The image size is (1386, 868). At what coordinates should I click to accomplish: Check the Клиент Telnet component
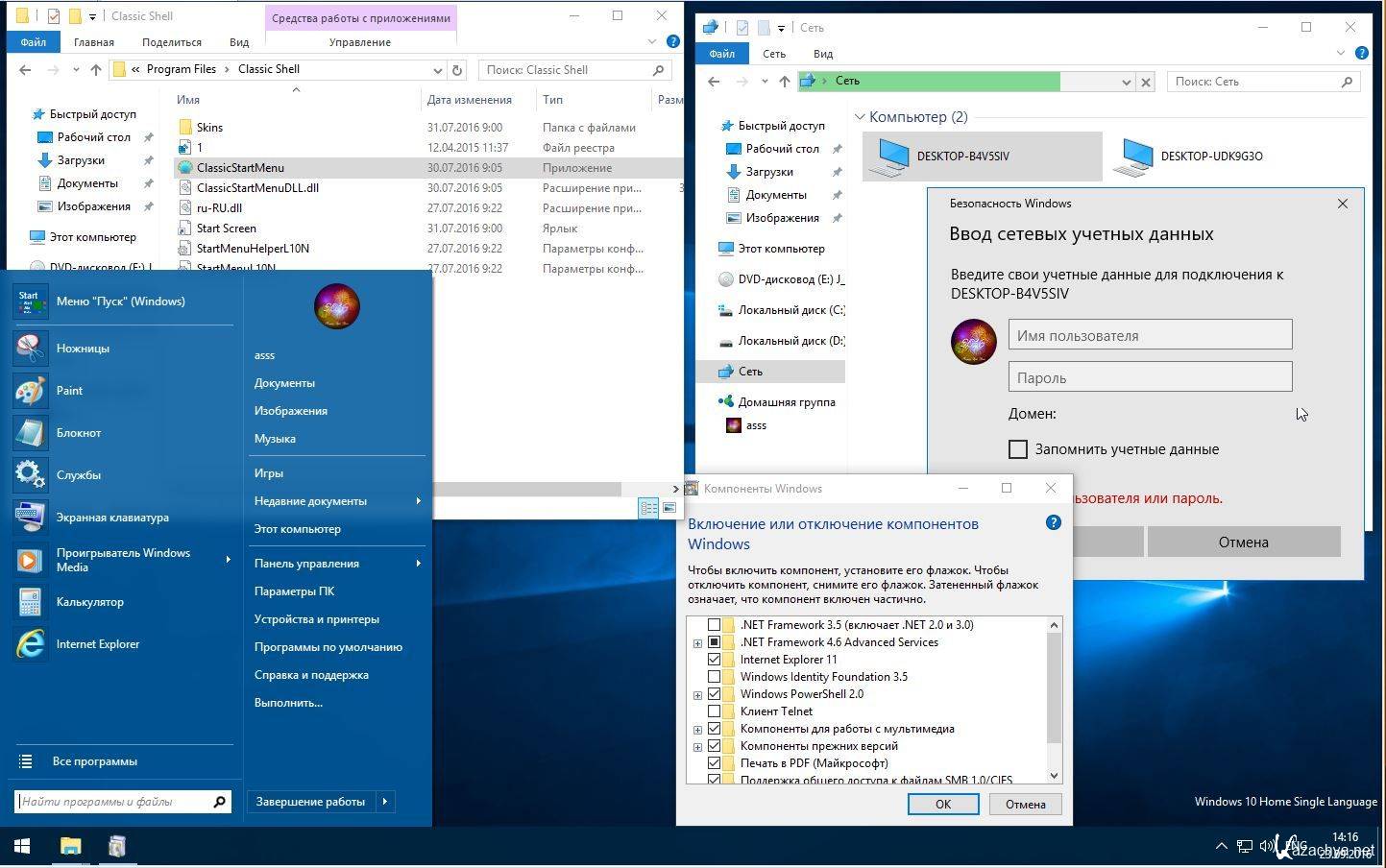pyautogui.click(x=714, y=711)
